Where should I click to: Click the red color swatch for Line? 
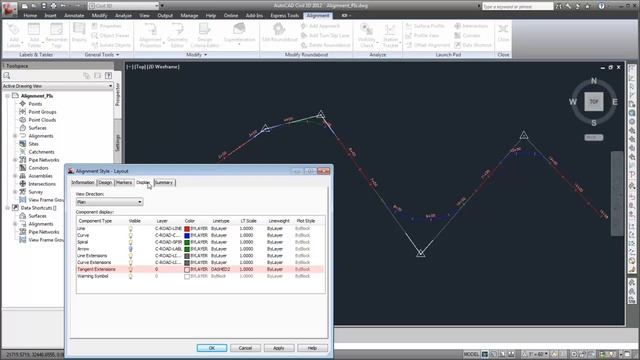click(187, 229)
